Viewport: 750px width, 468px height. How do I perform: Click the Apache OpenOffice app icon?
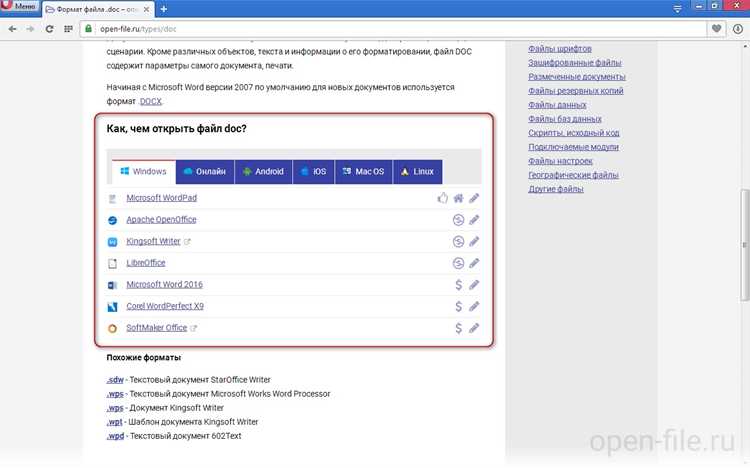point(112,220)
